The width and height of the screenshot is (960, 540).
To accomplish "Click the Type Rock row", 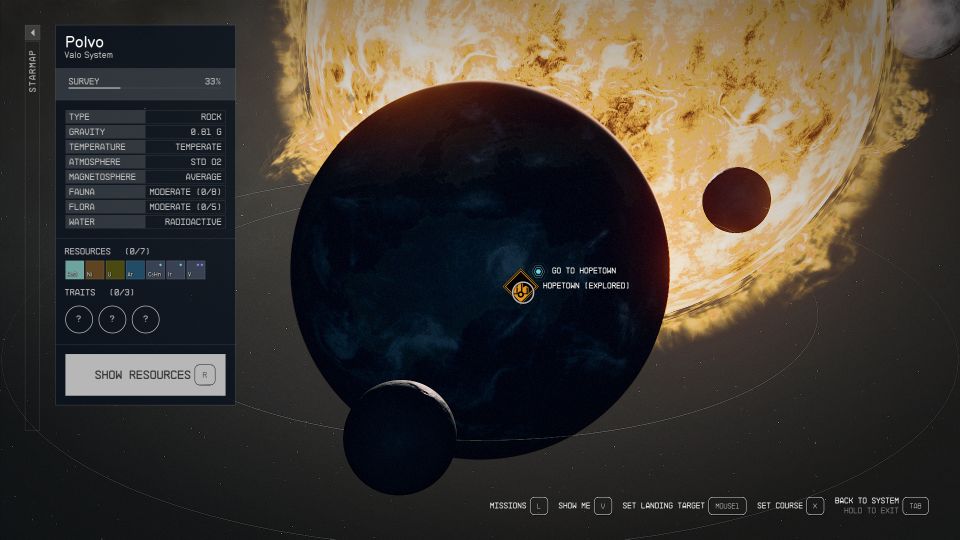I will tap(145, 117).
